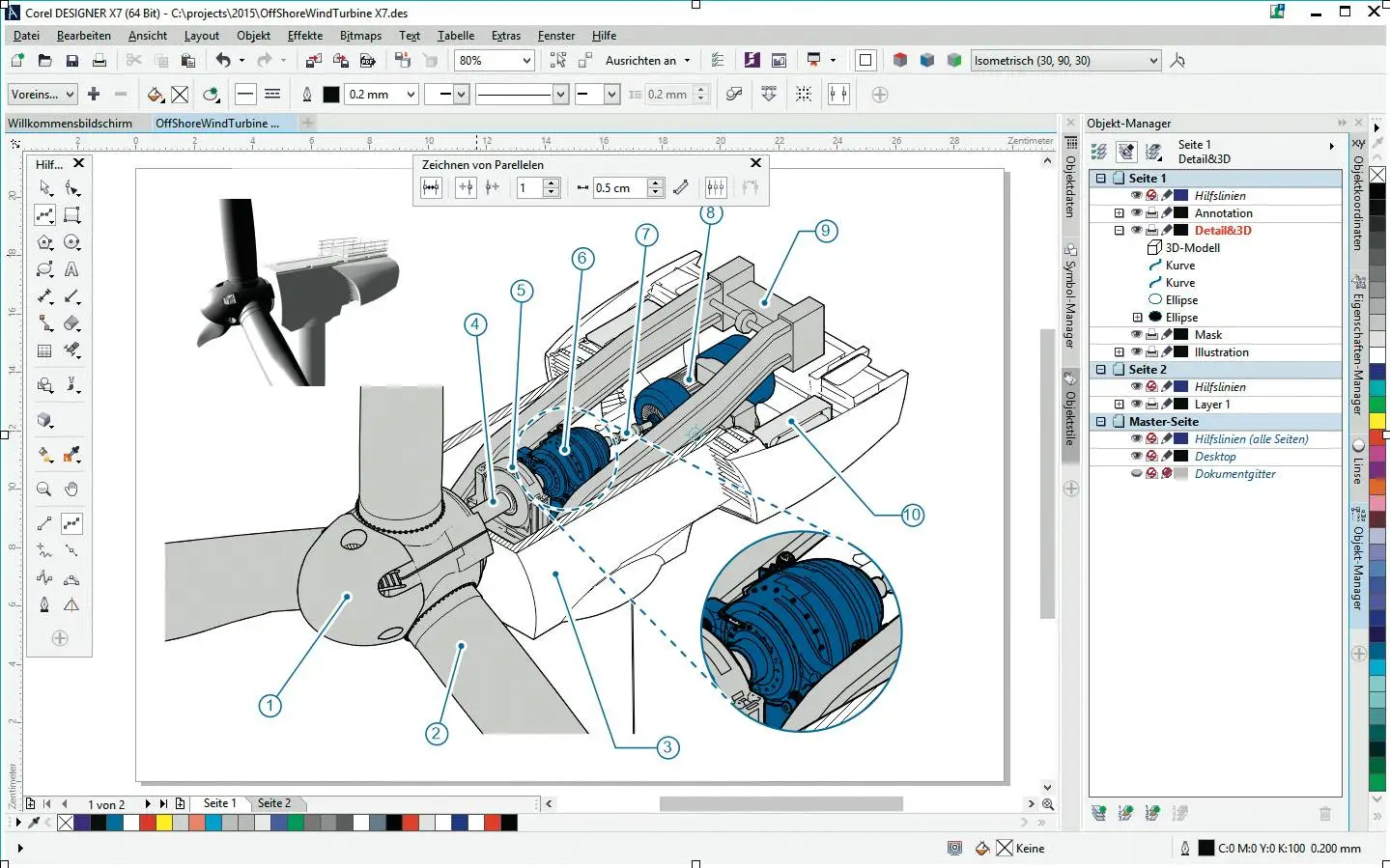Image resolution: width=1390 pixels, height=868 pixels.
Task: Show the Dokumentgitter layer using its eye
Action: click(1136, 474)
